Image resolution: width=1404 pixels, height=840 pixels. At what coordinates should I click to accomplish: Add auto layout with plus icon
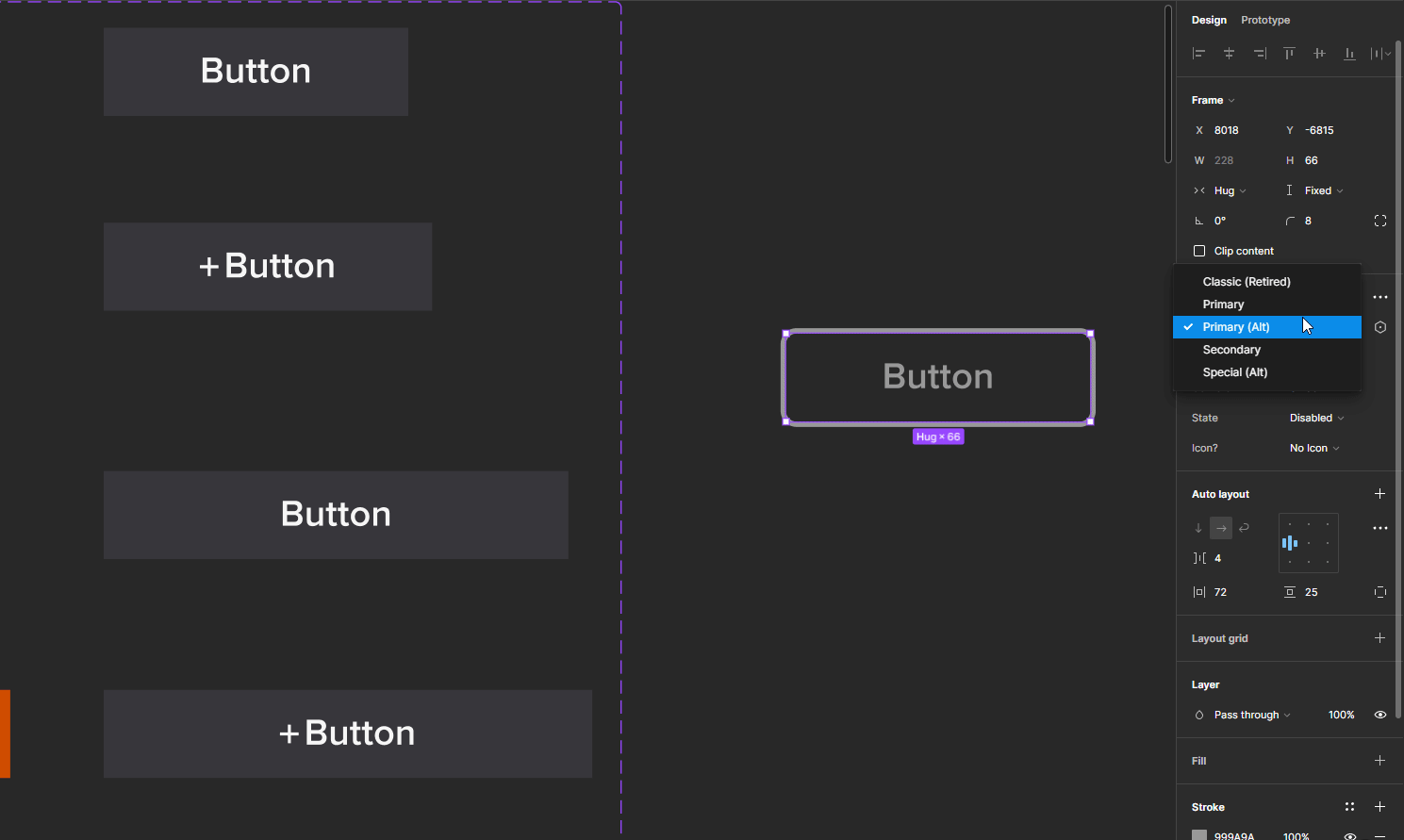(1379, 494)
